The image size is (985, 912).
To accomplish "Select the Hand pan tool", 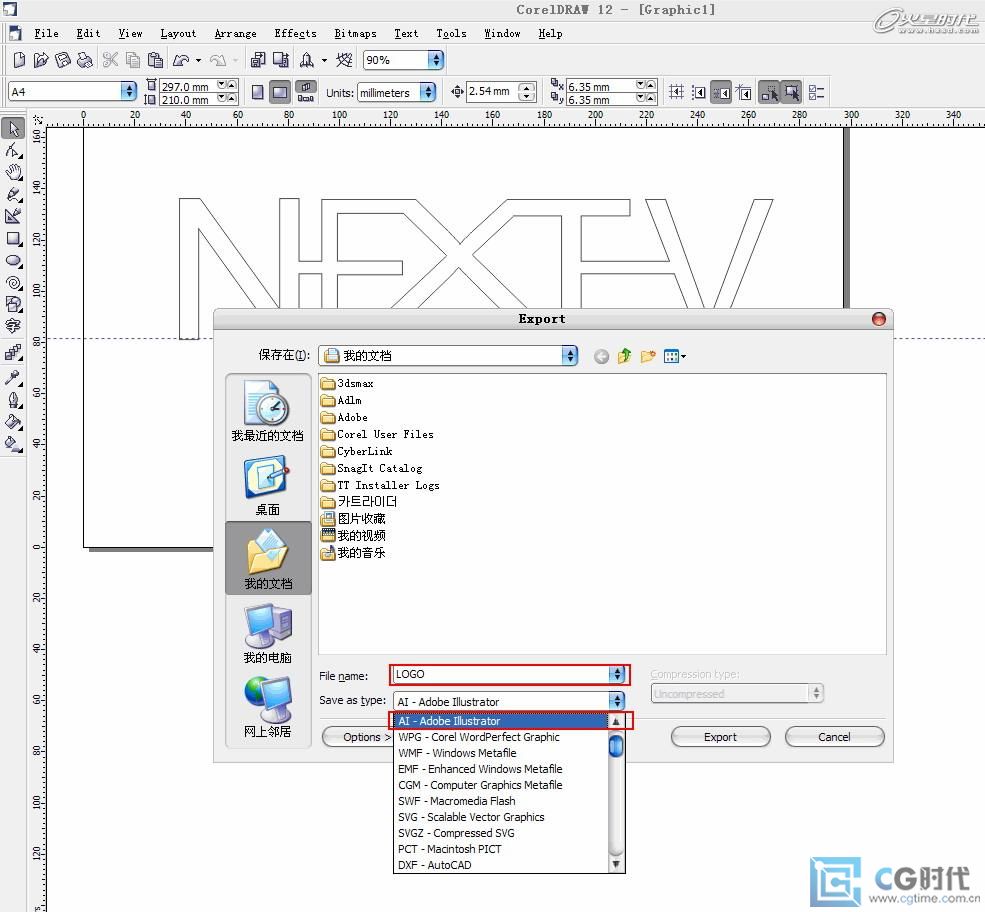I will click(x=13, y=172).
